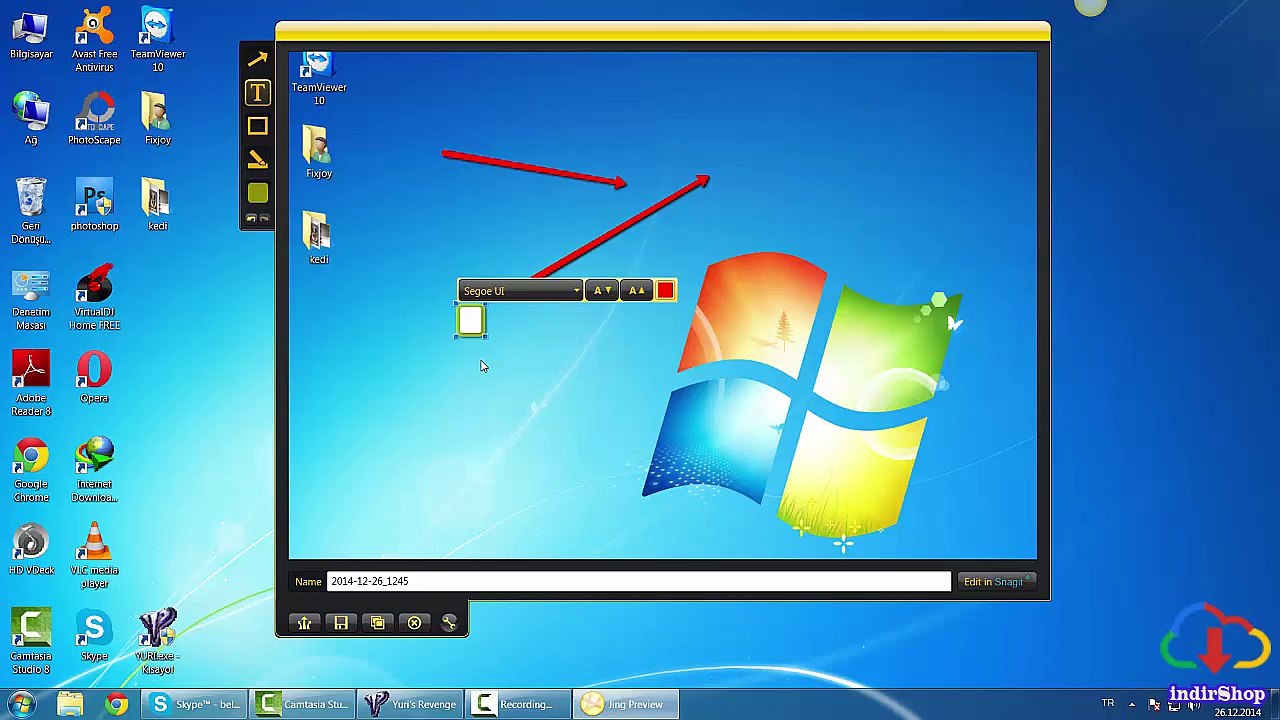Select the Ağ network desktop icon
Image resolution: width=1280 pixels, height=720 pixels.
31,119
